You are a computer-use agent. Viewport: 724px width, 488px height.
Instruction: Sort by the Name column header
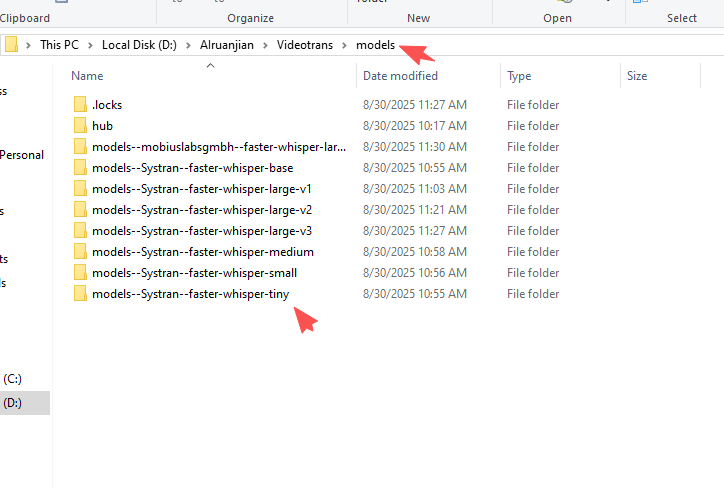[87, 76]
